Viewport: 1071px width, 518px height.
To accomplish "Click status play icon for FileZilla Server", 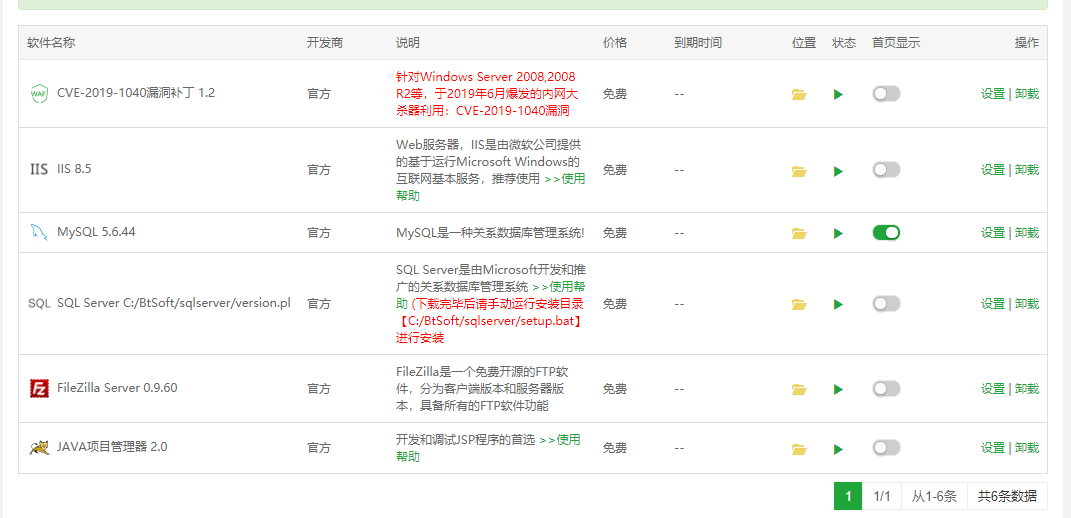I will [838, 390].
